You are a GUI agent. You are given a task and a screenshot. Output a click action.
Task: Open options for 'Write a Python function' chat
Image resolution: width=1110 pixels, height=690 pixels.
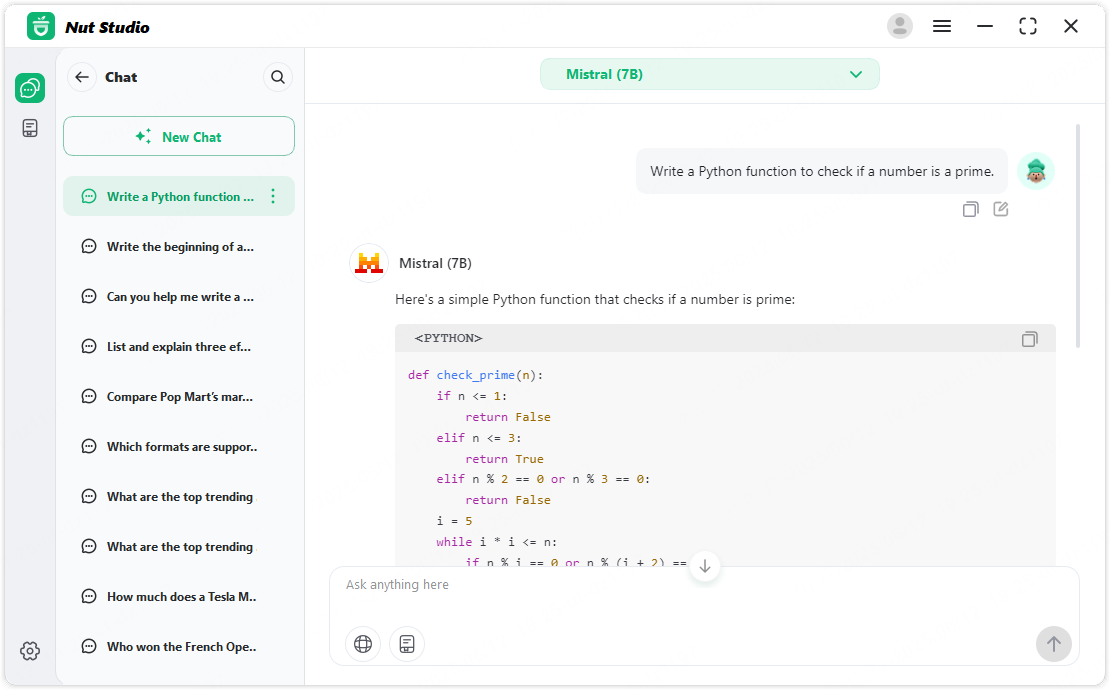(x=273, y=196)
